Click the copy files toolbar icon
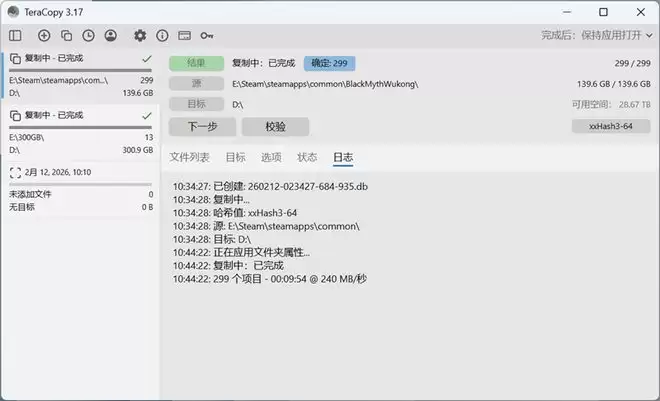The image size is (660, 401). pos(66,35)
